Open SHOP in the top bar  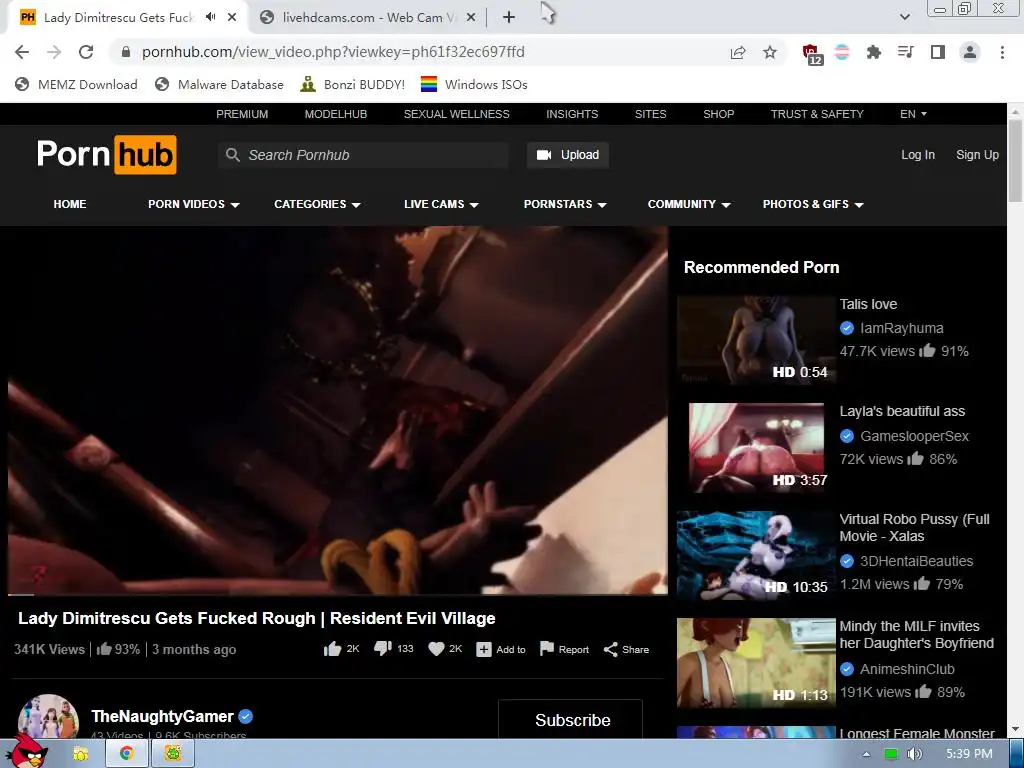pyautogui.click(x=718, y=114)
